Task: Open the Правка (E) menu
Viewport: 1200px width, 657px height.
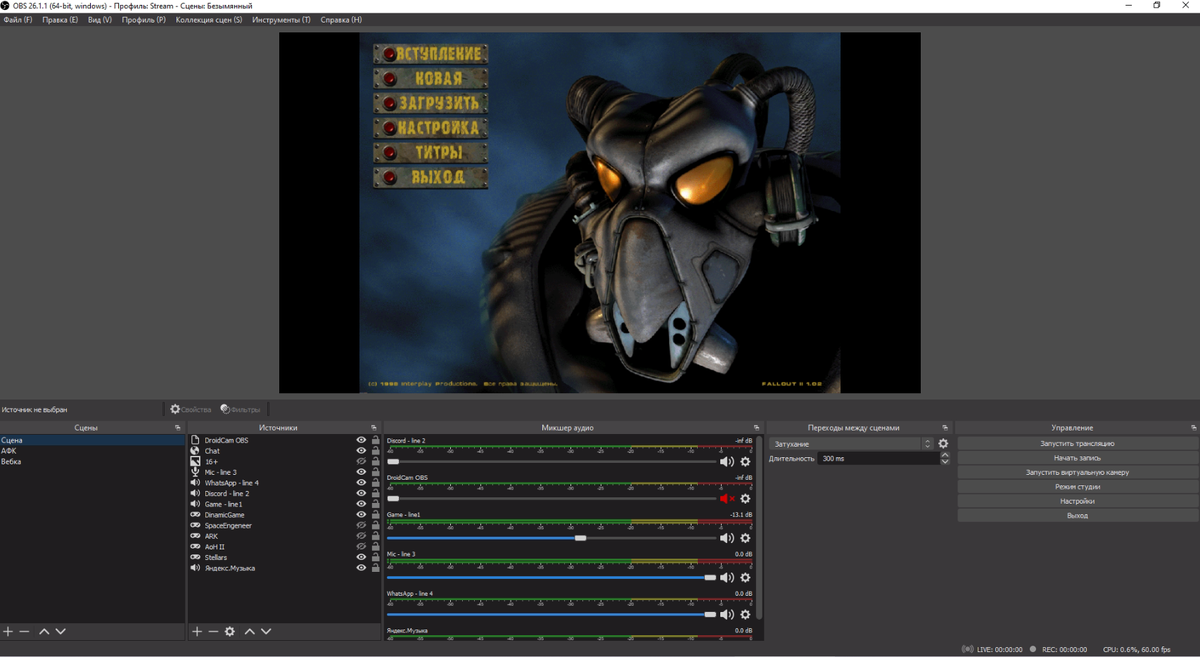Action: pos(60,20)
